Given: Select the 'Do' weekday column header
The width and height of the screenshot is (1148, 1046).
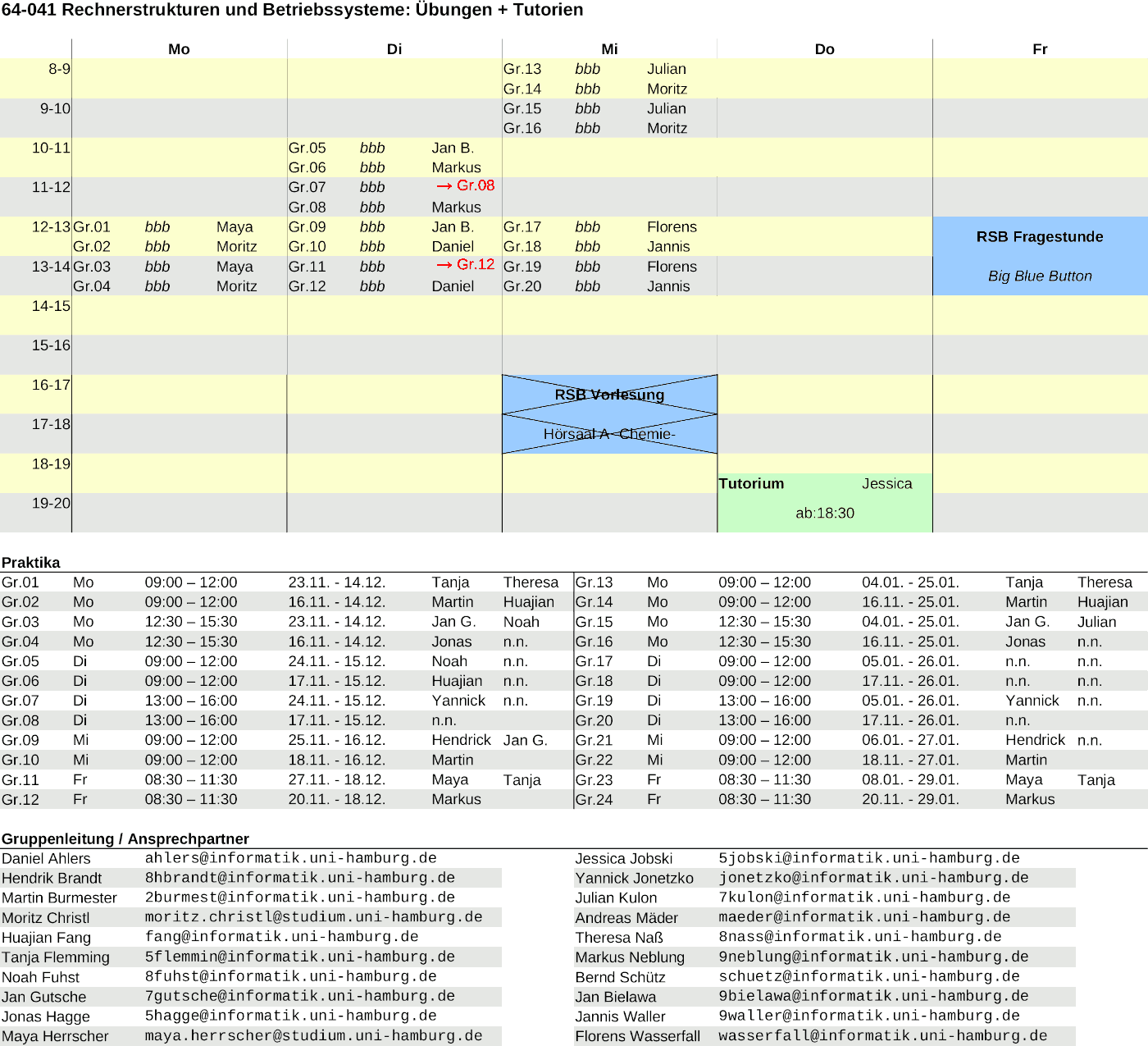Looking at the screenshot, I should (x=825, y=49).
